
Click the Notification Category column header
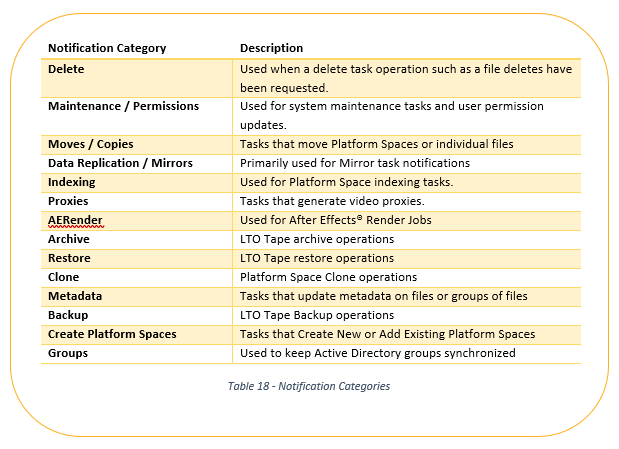pyautogui.click(x=107, y=48)
